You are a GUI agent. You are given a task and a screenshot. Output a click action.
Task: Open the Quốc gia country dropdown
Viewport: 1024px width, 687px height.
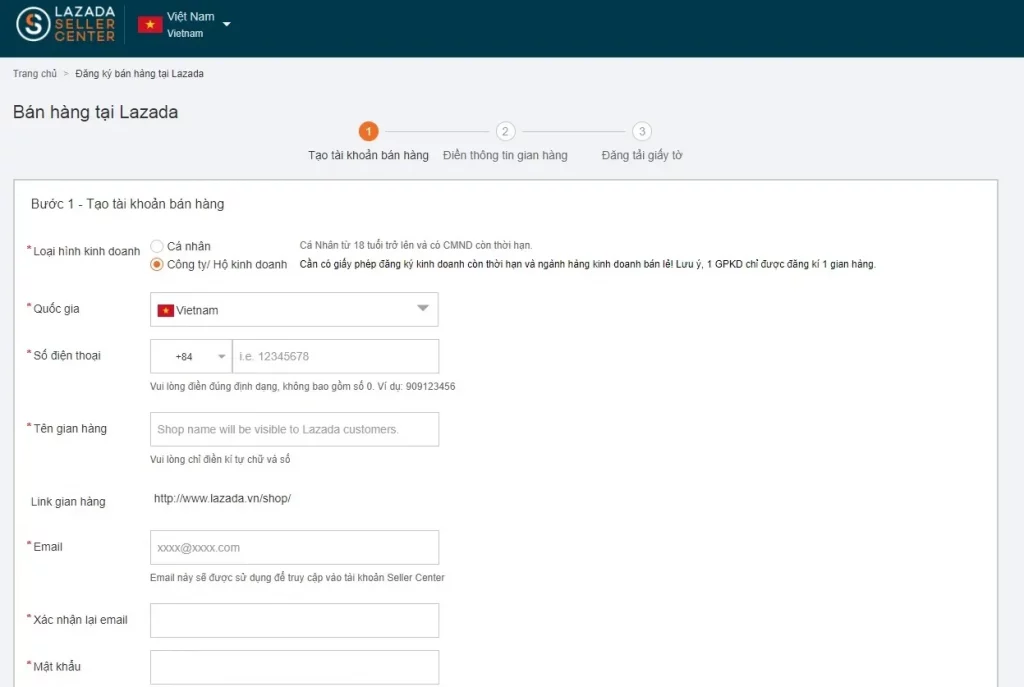point(422,309)
